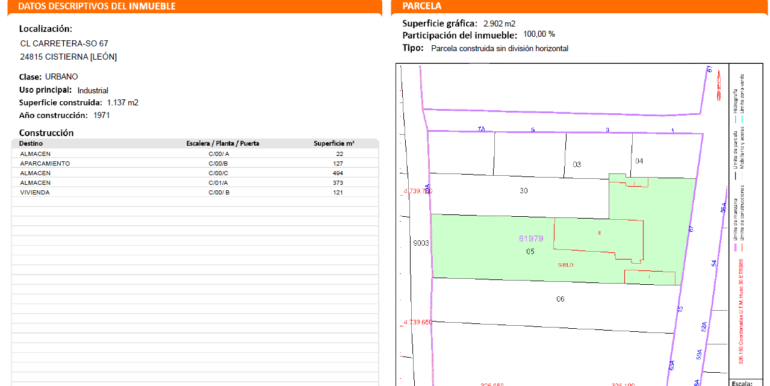Click parcel 04 on the map
This screenshot has height=386, width=770.
639,161
